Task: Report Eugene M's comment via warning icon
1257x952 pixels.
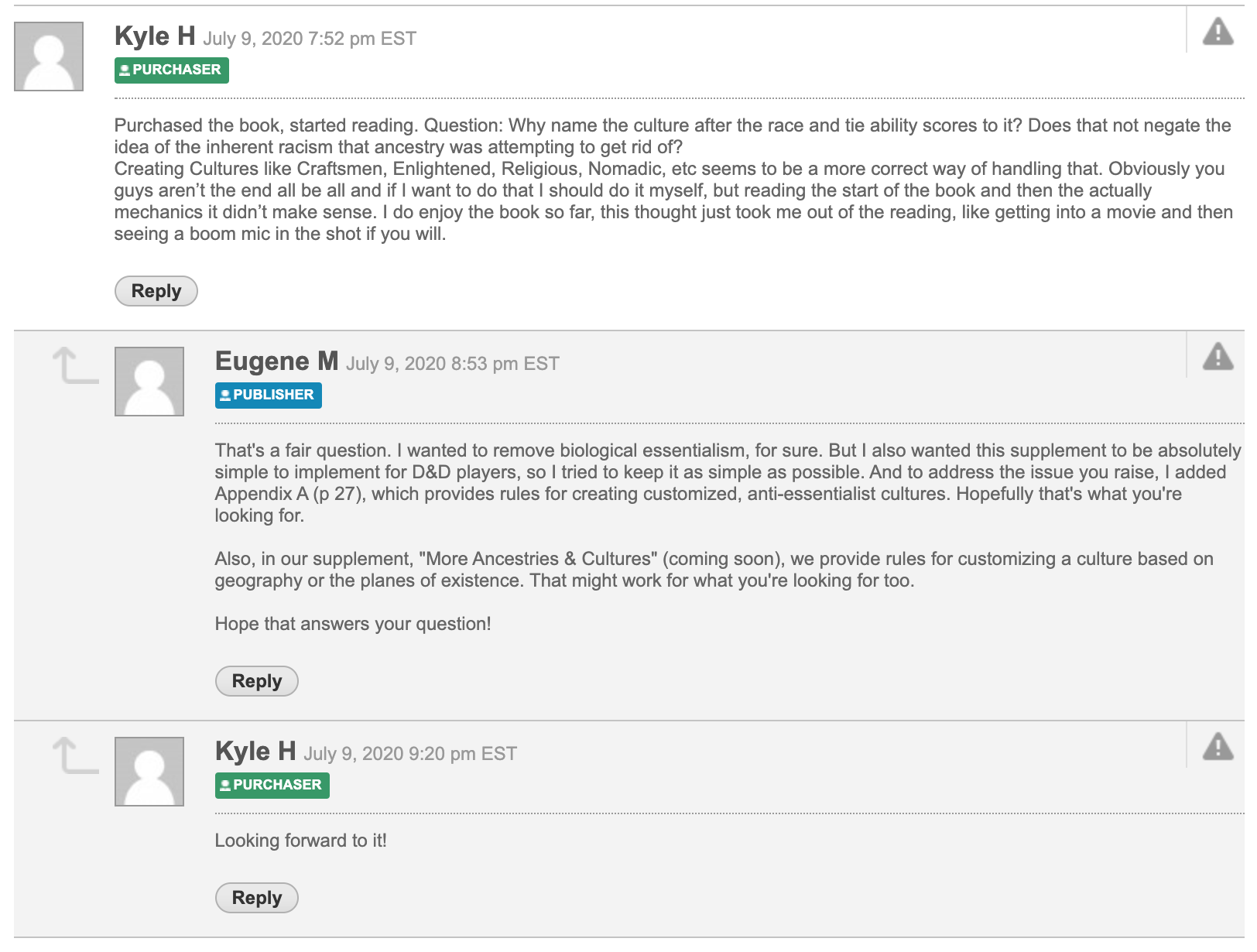Action: [x=1218, y=357]
